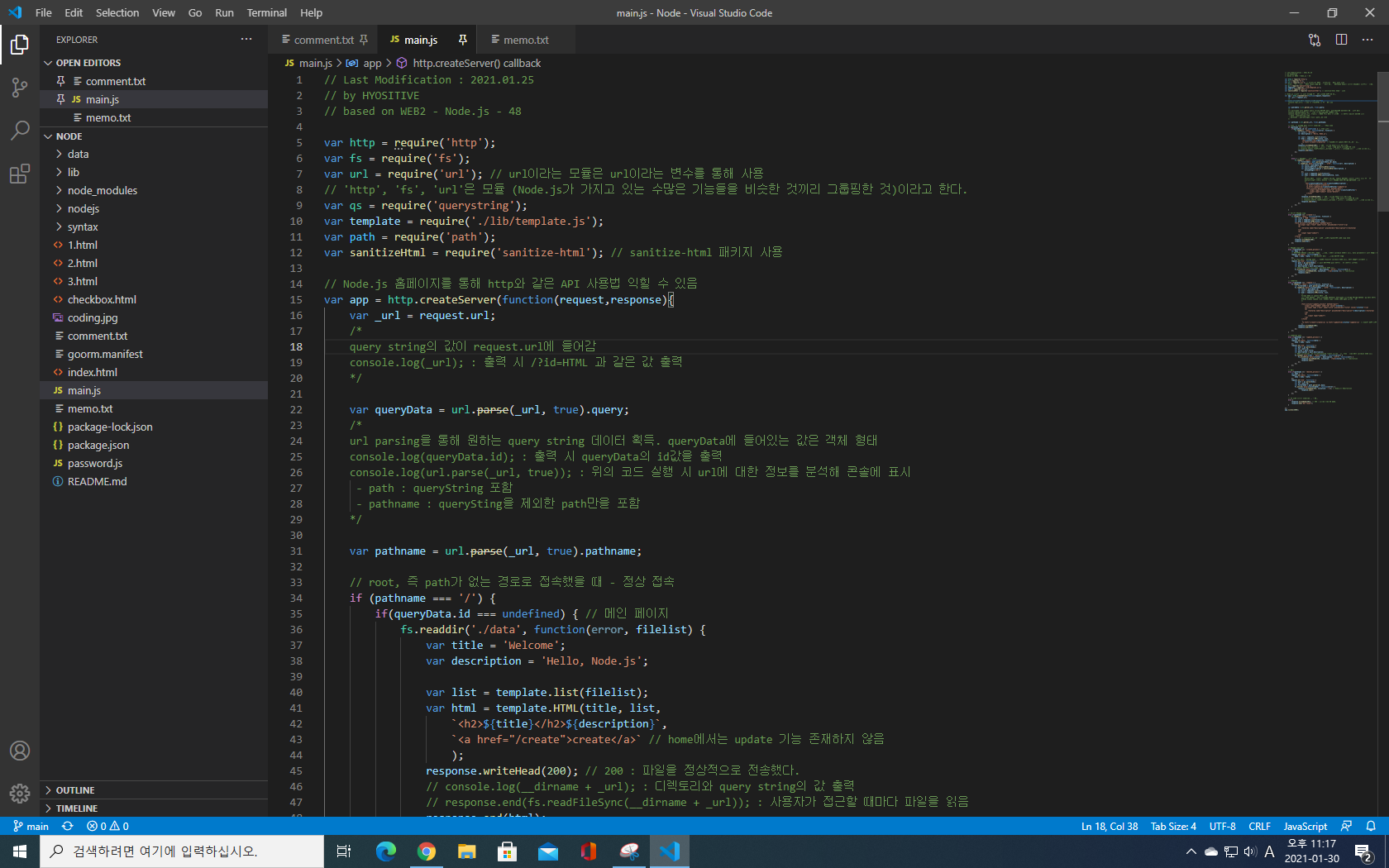Launch Microsoft Edge from taskbar
1389x868 pixels.
click(385, 851)
